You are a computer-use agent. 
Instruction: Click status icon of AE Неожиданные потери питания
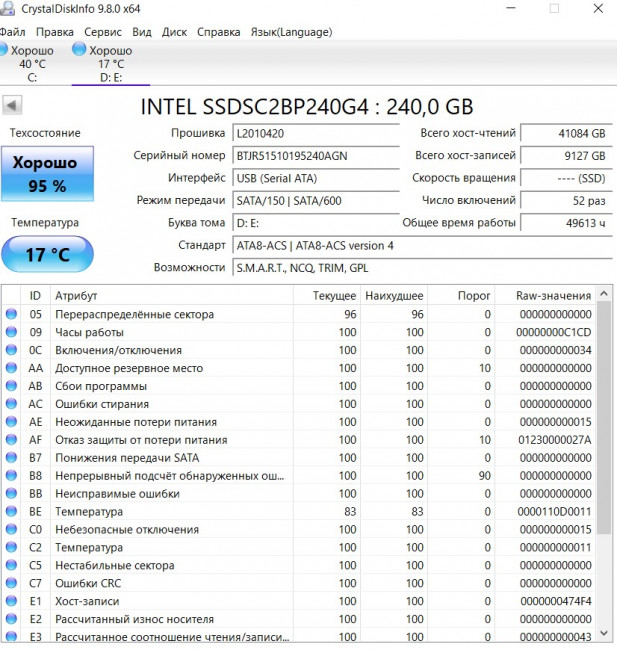coord(11,422)
